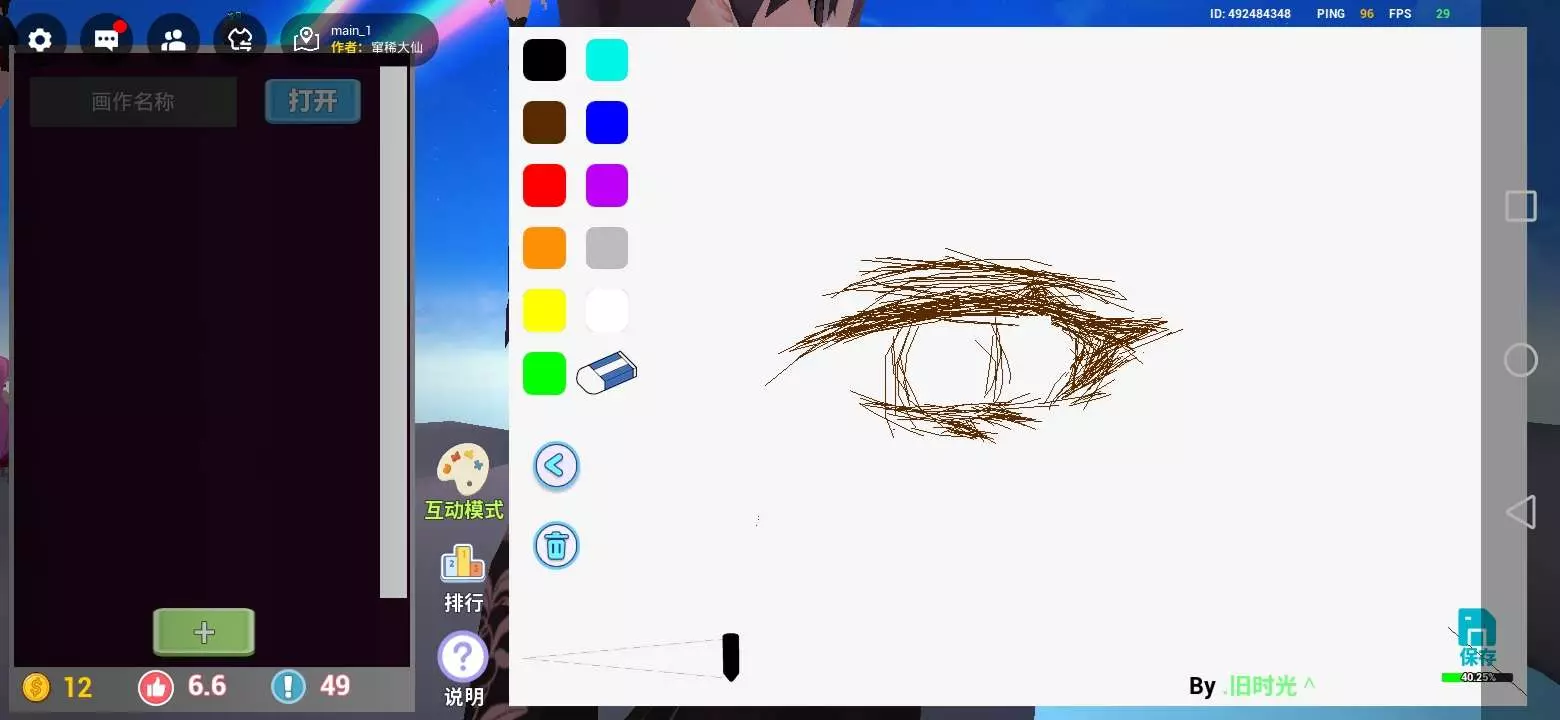
Task: Choose the purple color swatch
Action: [x=606, y=186]
